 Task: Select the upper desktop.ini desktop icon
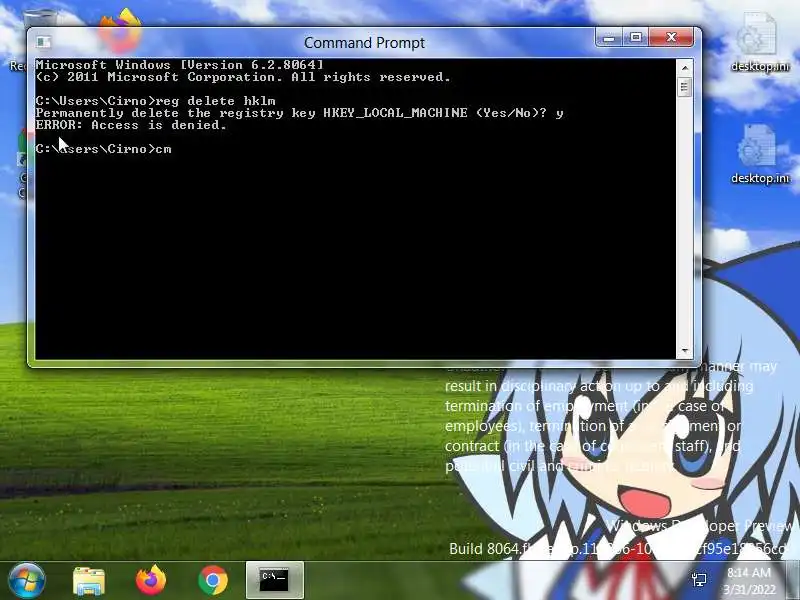click(759, 43)
